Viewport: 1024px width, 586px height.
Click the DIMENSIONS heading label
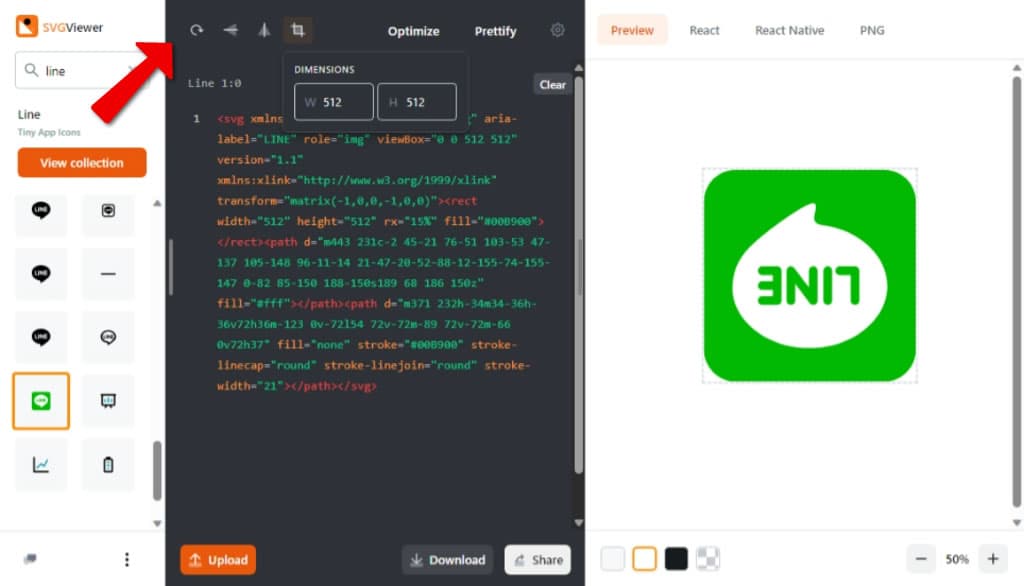tap(324, 69)
